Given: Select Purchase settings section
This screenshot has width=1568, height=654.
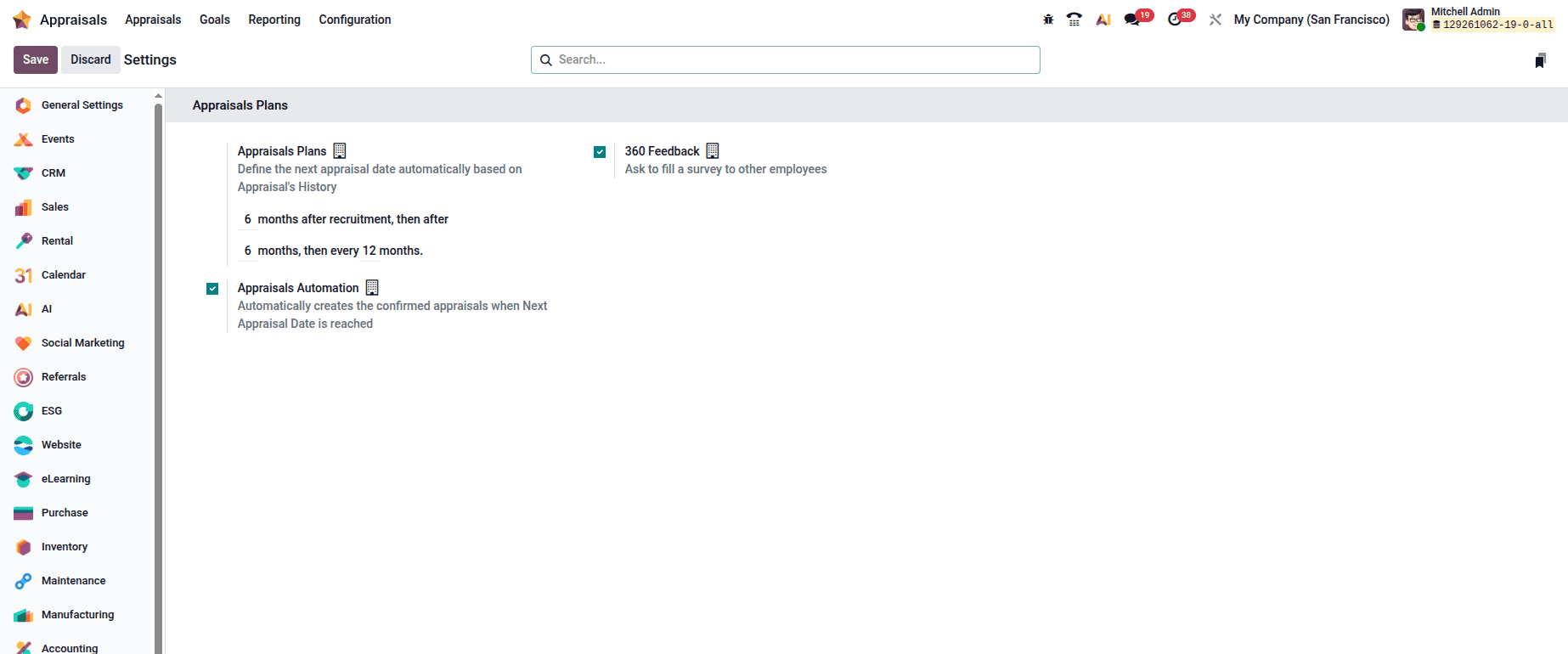Looking at the screenshot, I should pyautogui.click(x=76, y=513).
